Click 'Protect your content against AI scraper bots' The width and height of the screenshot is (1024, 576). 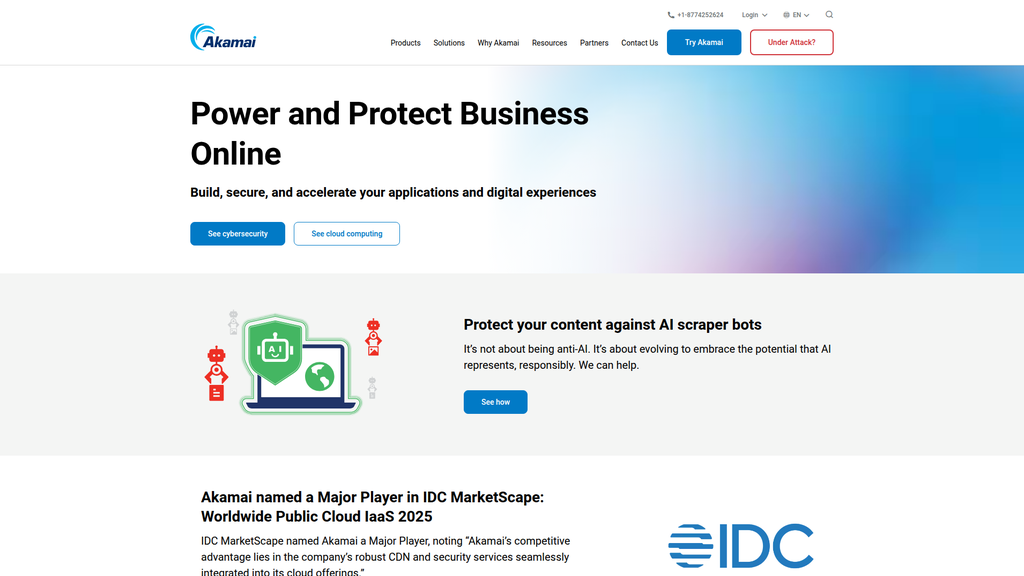click(x=613, y=325)
